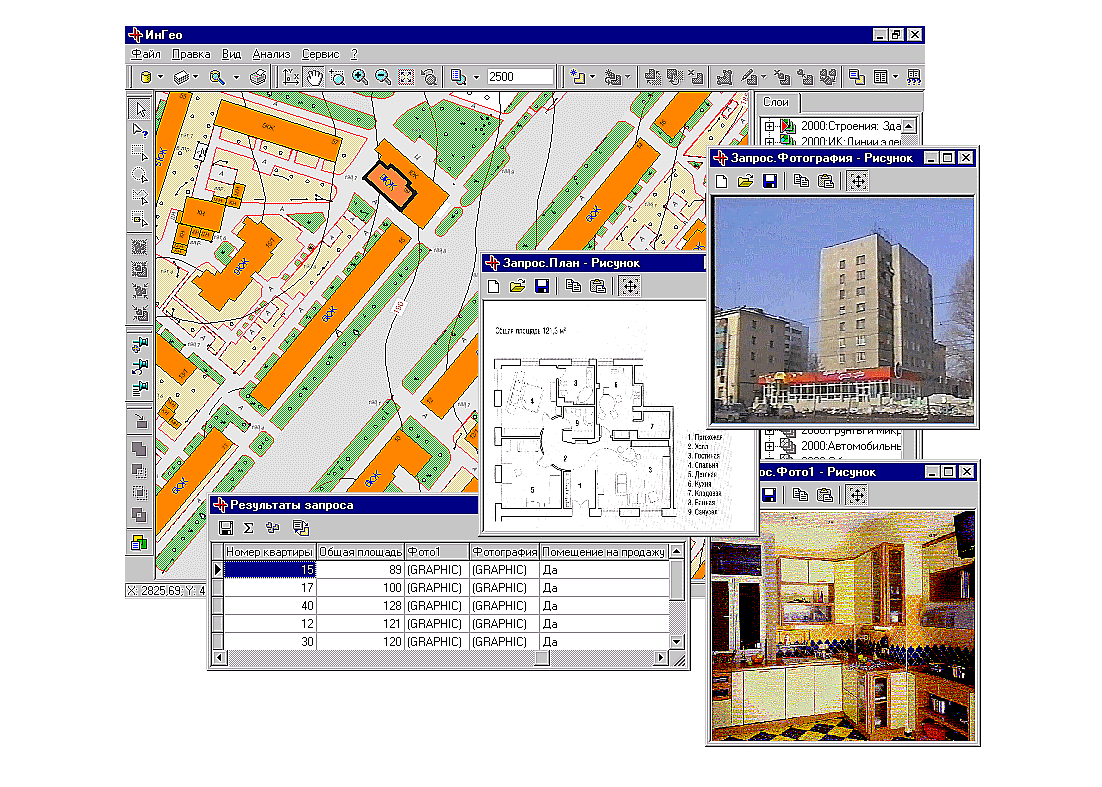Click the table view icon in main toolbar
Image resolution: width=1102 pixels, height=787 pixels.
(x=881, y=77)
